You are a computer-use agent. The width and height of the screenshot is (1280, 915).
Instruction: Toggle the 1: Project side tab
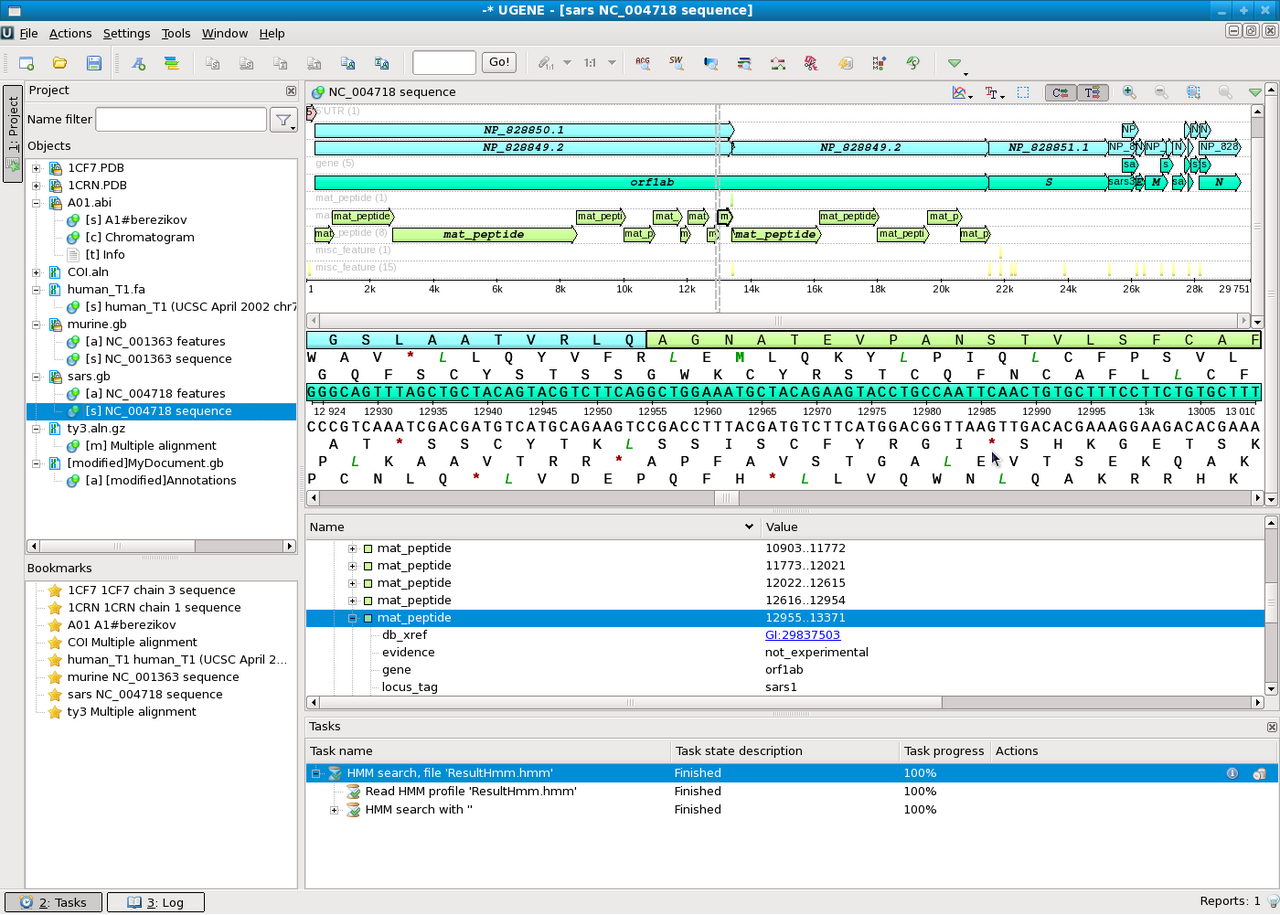tap(13, 135)
